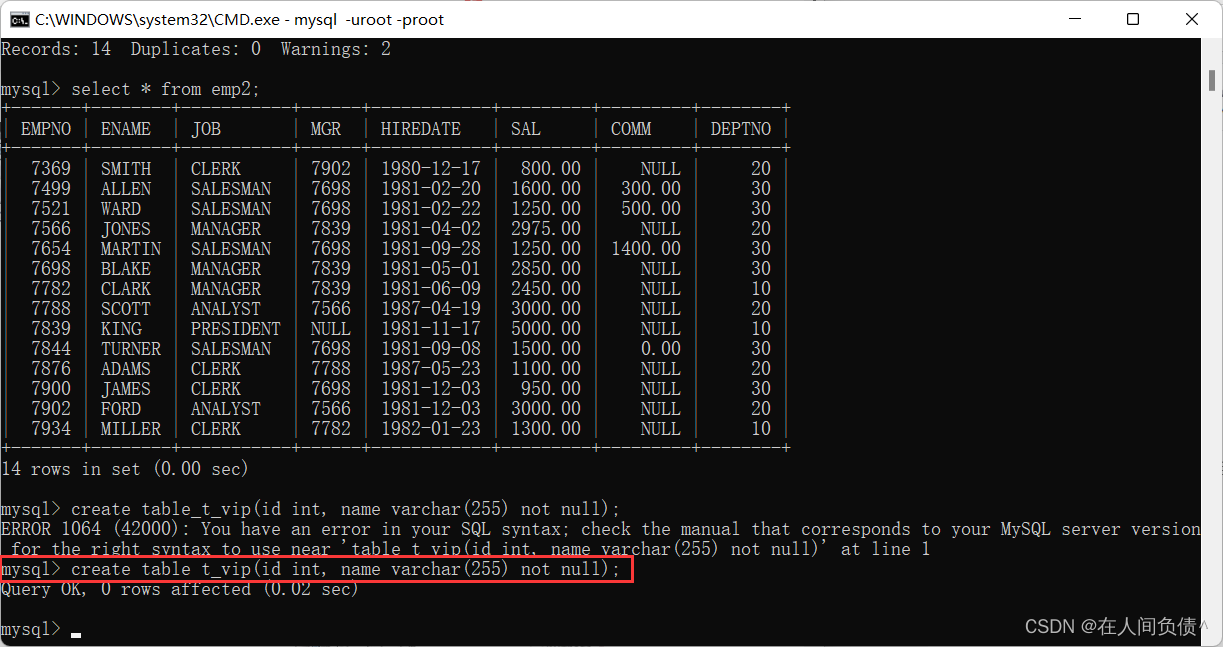The image size is (1223, 647).
Task: Click the NULL manager value for KING
Action: (x=331, y=329)
